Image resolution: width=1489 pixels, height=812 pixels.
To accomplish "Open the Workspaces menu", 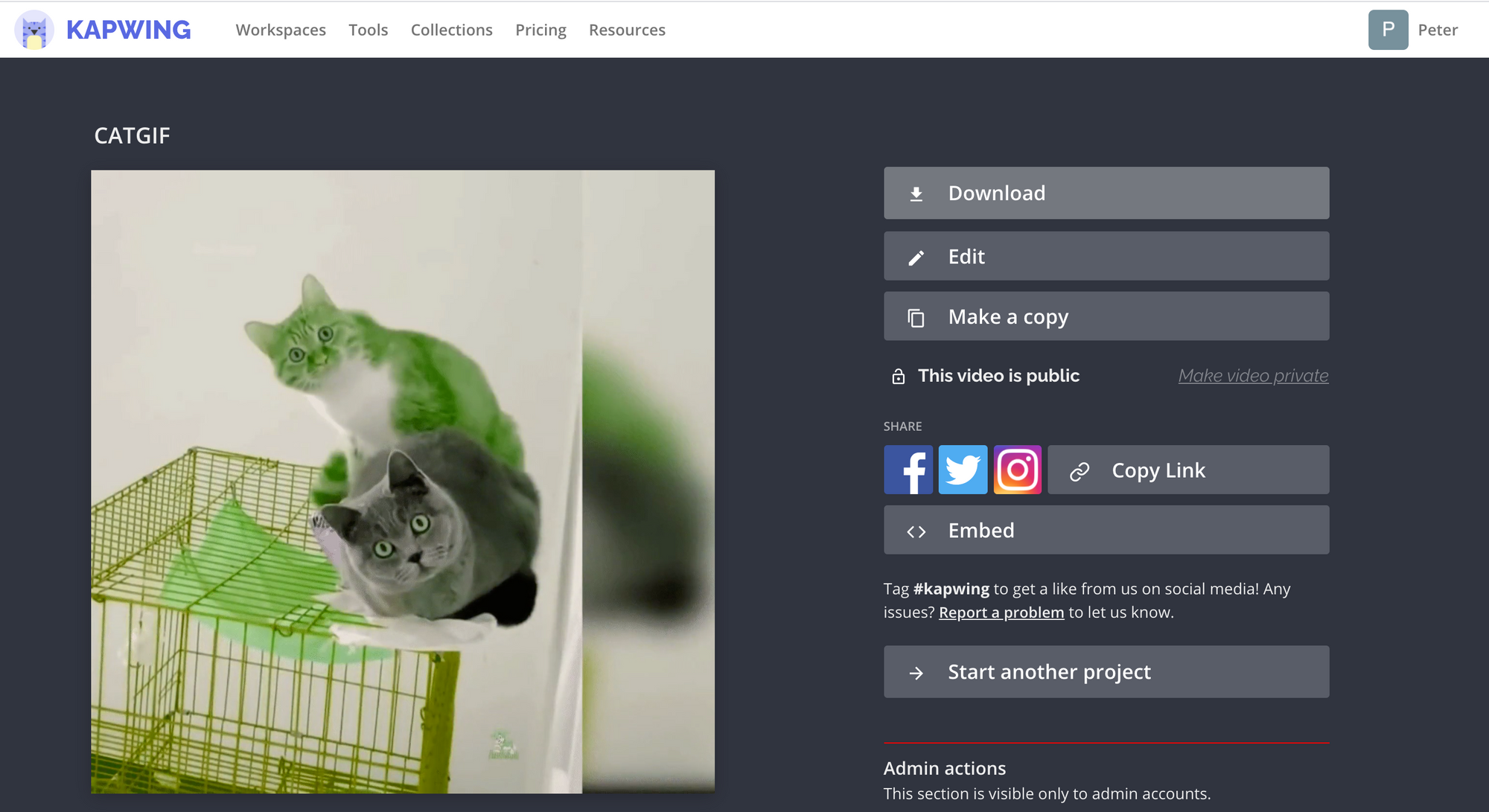I will (281, 30).
